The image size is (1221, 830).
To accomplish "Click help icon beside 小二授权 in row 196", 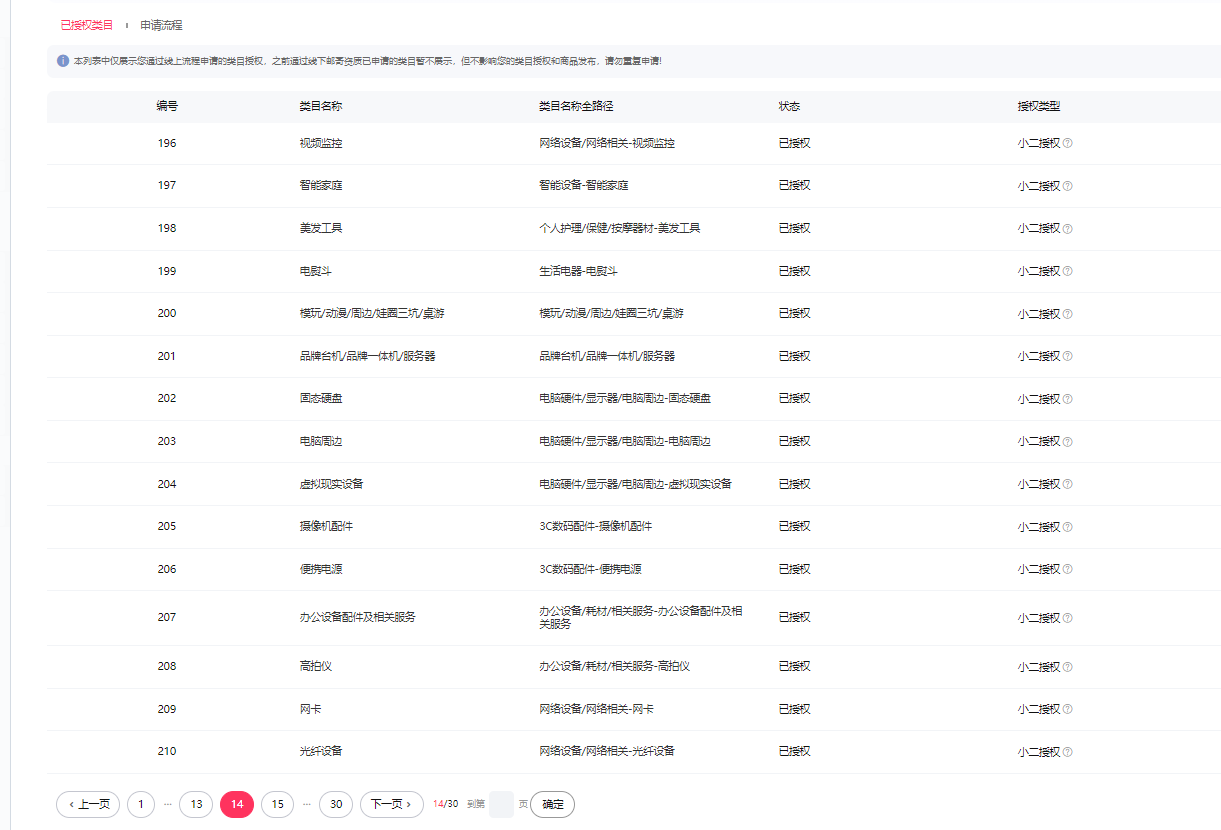I will tap(1068, 143).
